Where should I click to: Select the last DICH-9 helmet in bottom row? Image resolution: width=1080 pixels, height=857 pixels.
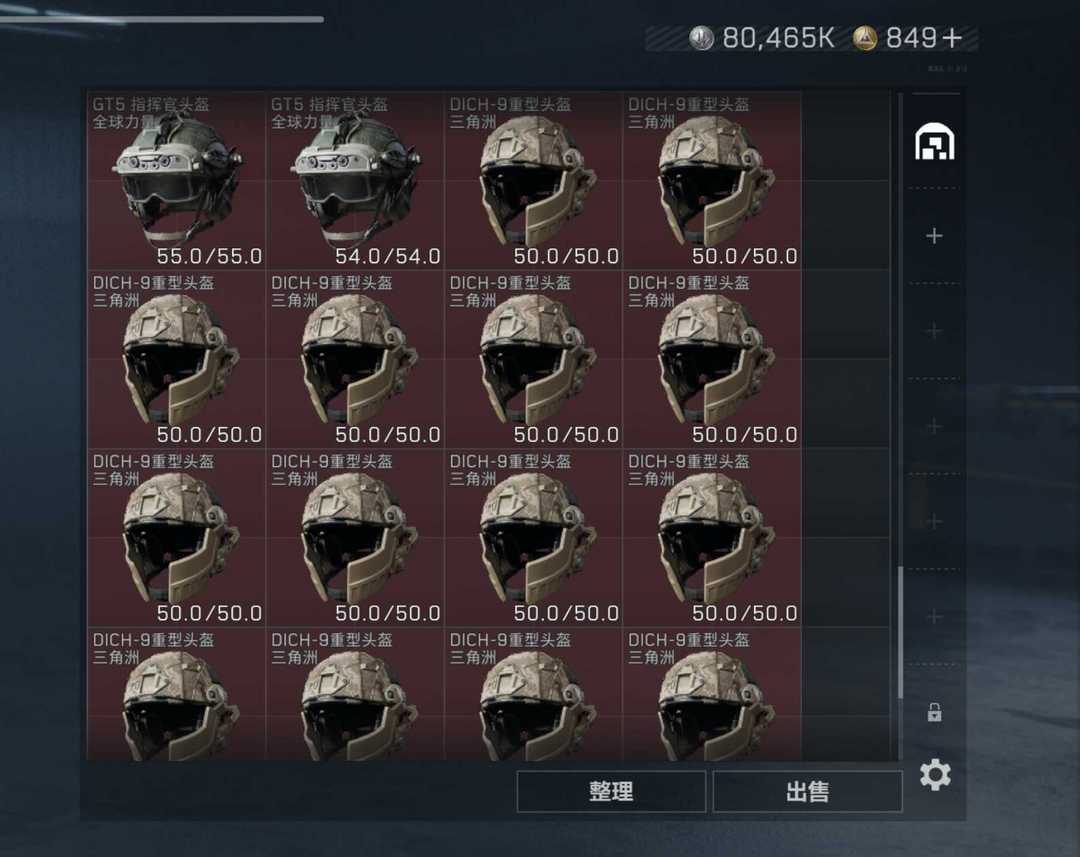pos(712,694)
